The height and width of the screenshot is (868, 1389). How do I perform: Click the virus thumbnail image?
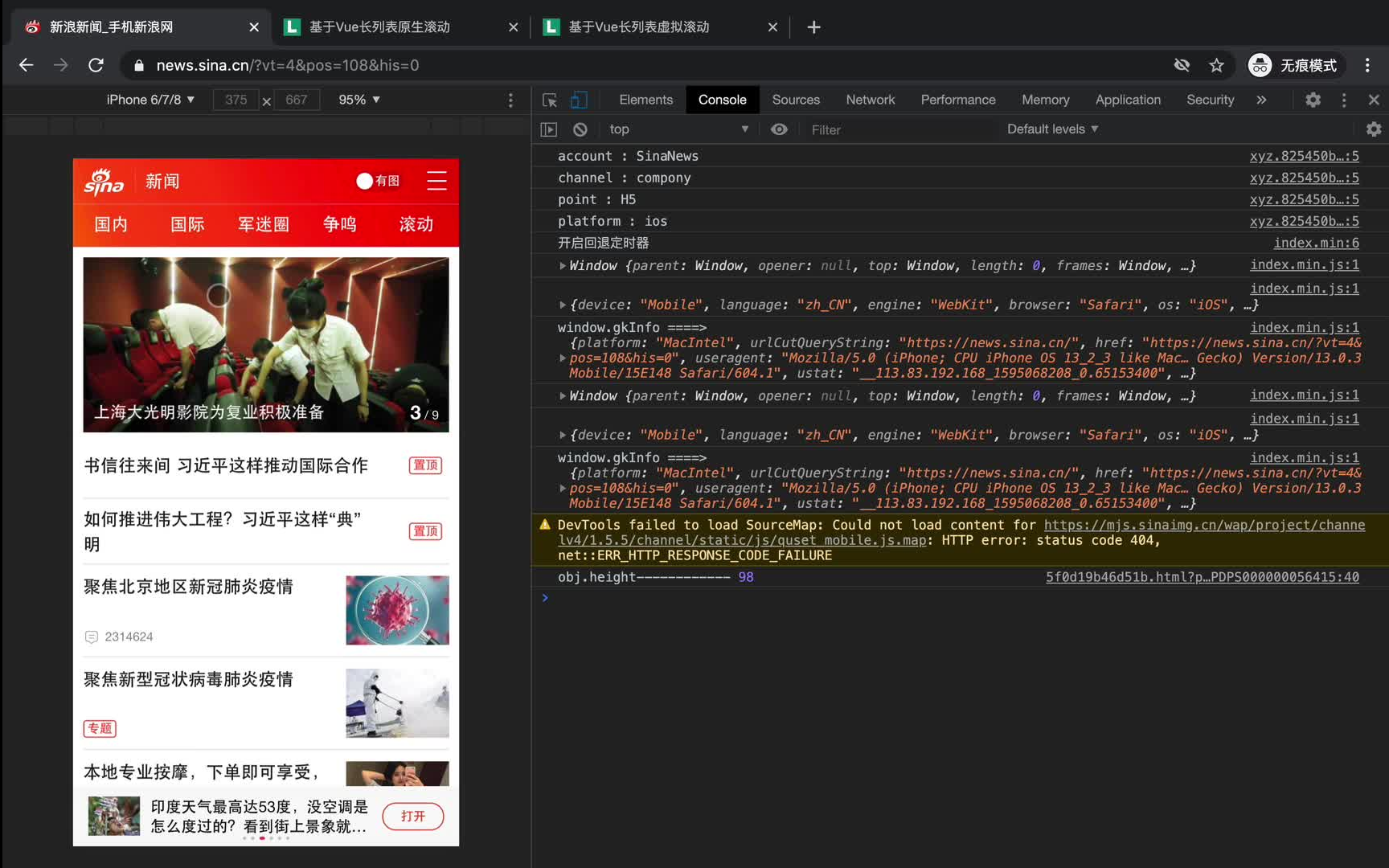click(x=397, y=610)
